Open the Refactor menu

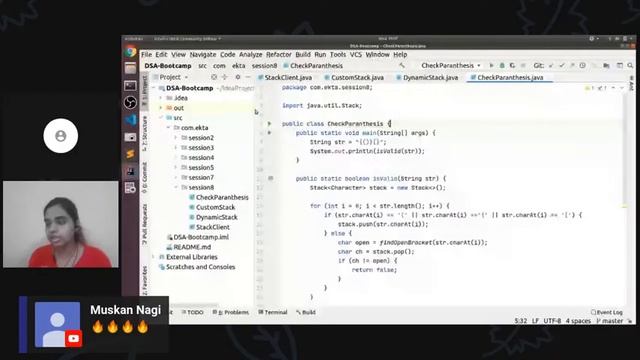pos(279,54)
